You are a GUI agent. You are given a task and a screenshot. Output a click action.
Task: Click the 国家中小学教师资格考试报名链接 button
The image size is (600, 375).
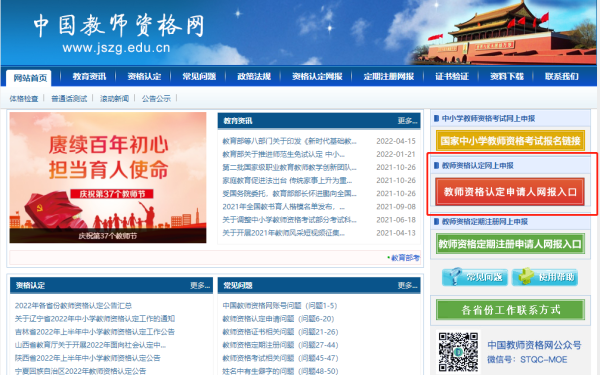(x=510, y=141)
